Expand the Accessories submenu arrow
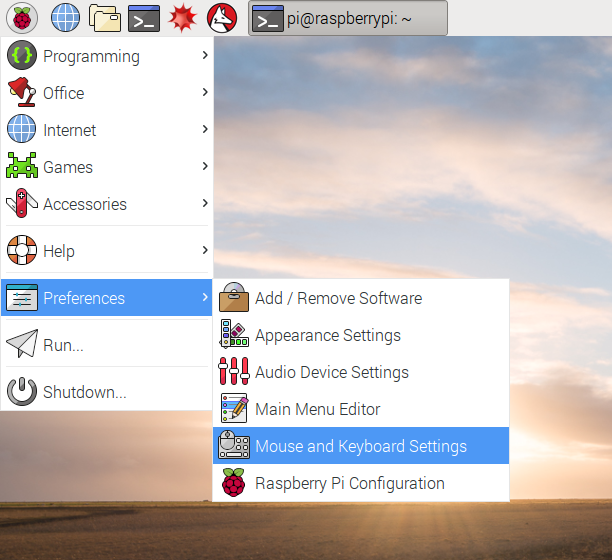The height and width of the screenshot is (560, 612). tap(205, 203)
